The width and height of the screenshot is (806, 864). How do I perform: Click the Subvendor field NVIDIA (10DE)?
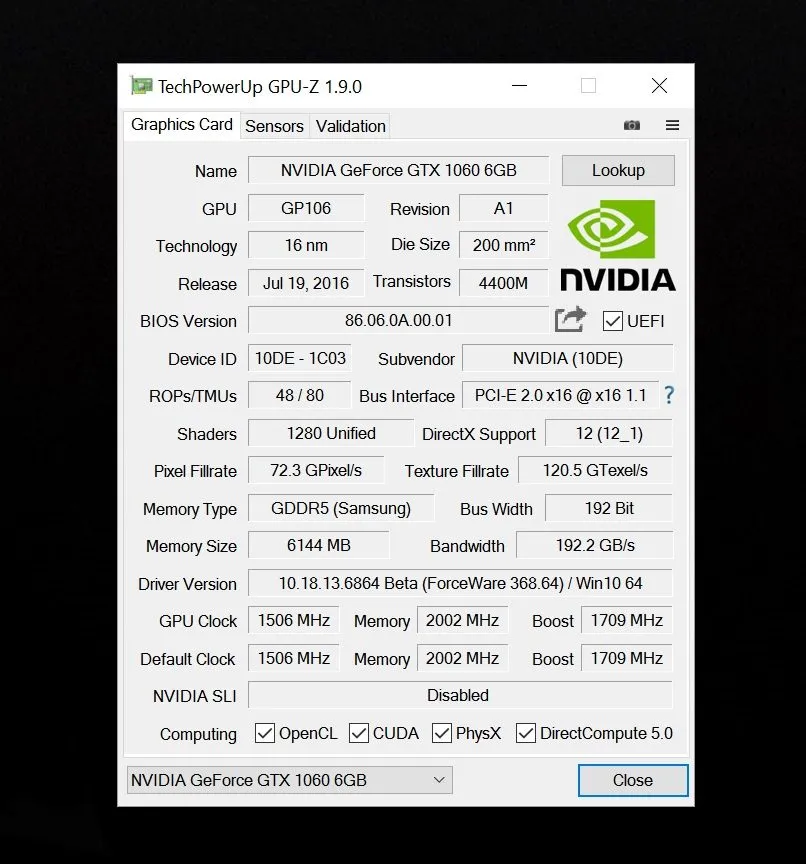[567, 358]
